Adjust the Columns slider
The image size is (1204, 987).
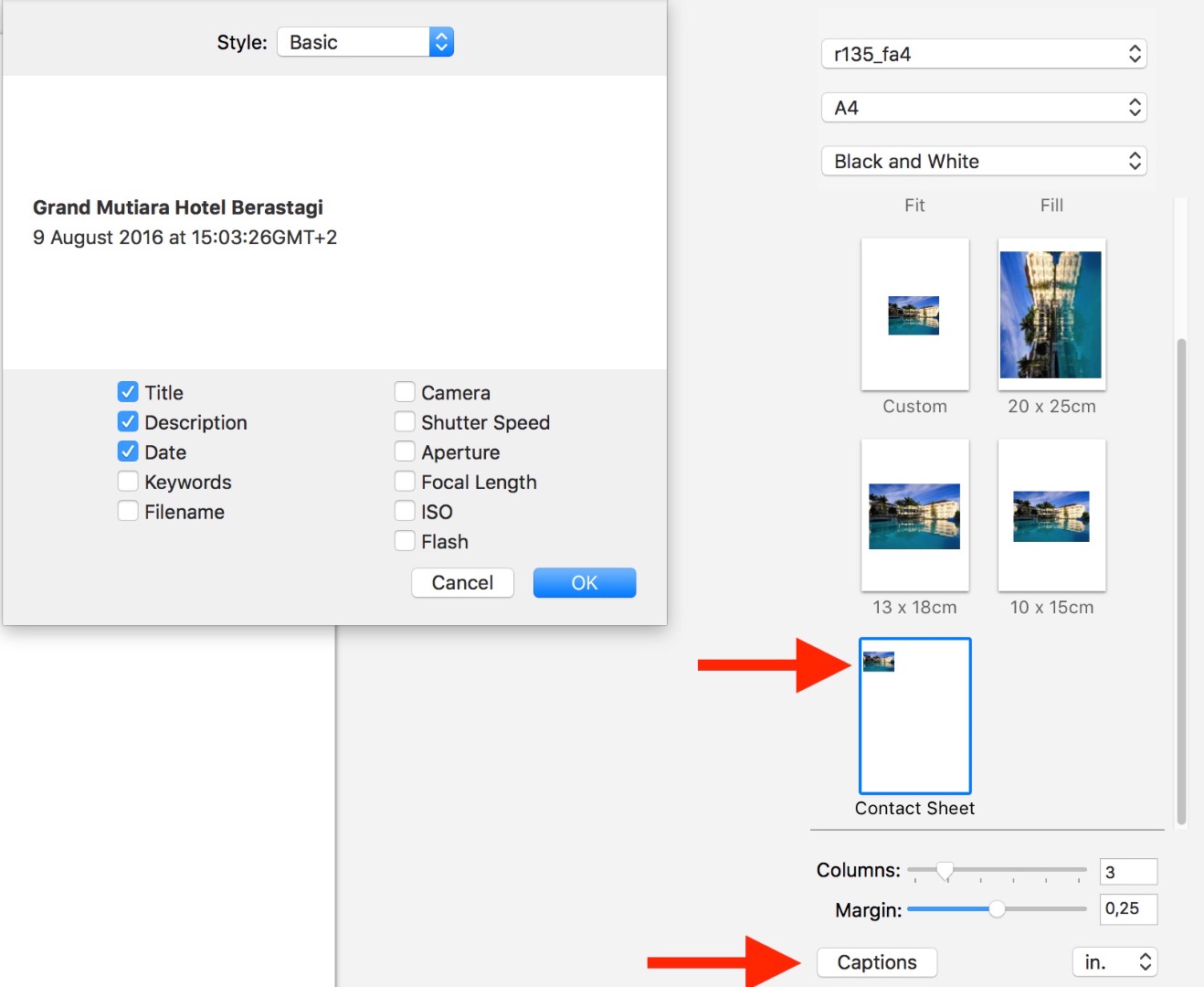[x=945, y=870]
